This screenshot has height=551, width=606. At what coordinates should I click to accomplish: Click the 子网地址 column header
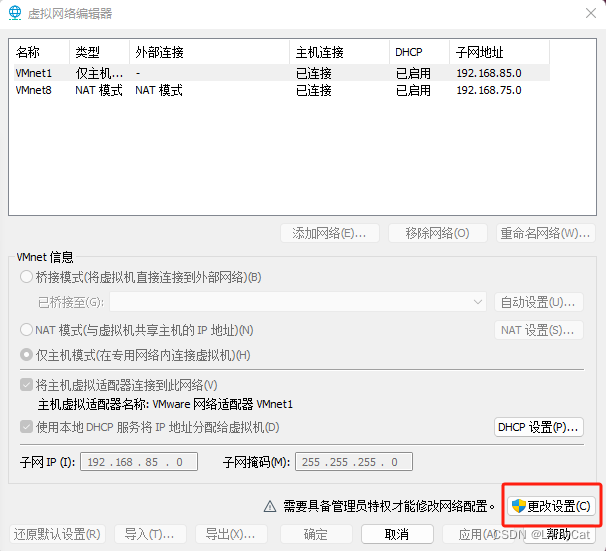(499, 52)
